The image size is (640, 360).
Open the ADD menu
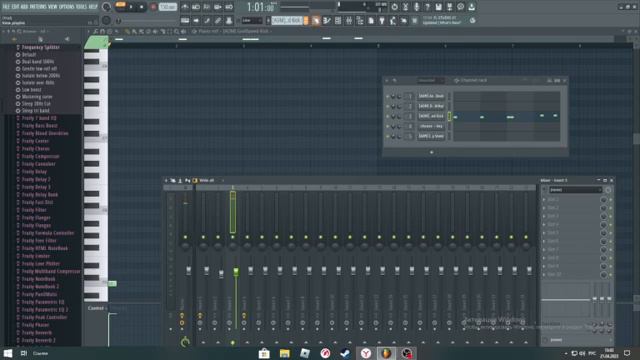25,7
